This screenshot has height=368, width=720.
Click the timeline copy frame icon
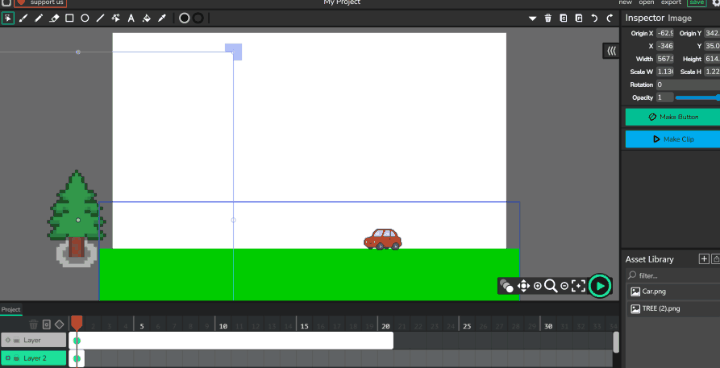46,324
